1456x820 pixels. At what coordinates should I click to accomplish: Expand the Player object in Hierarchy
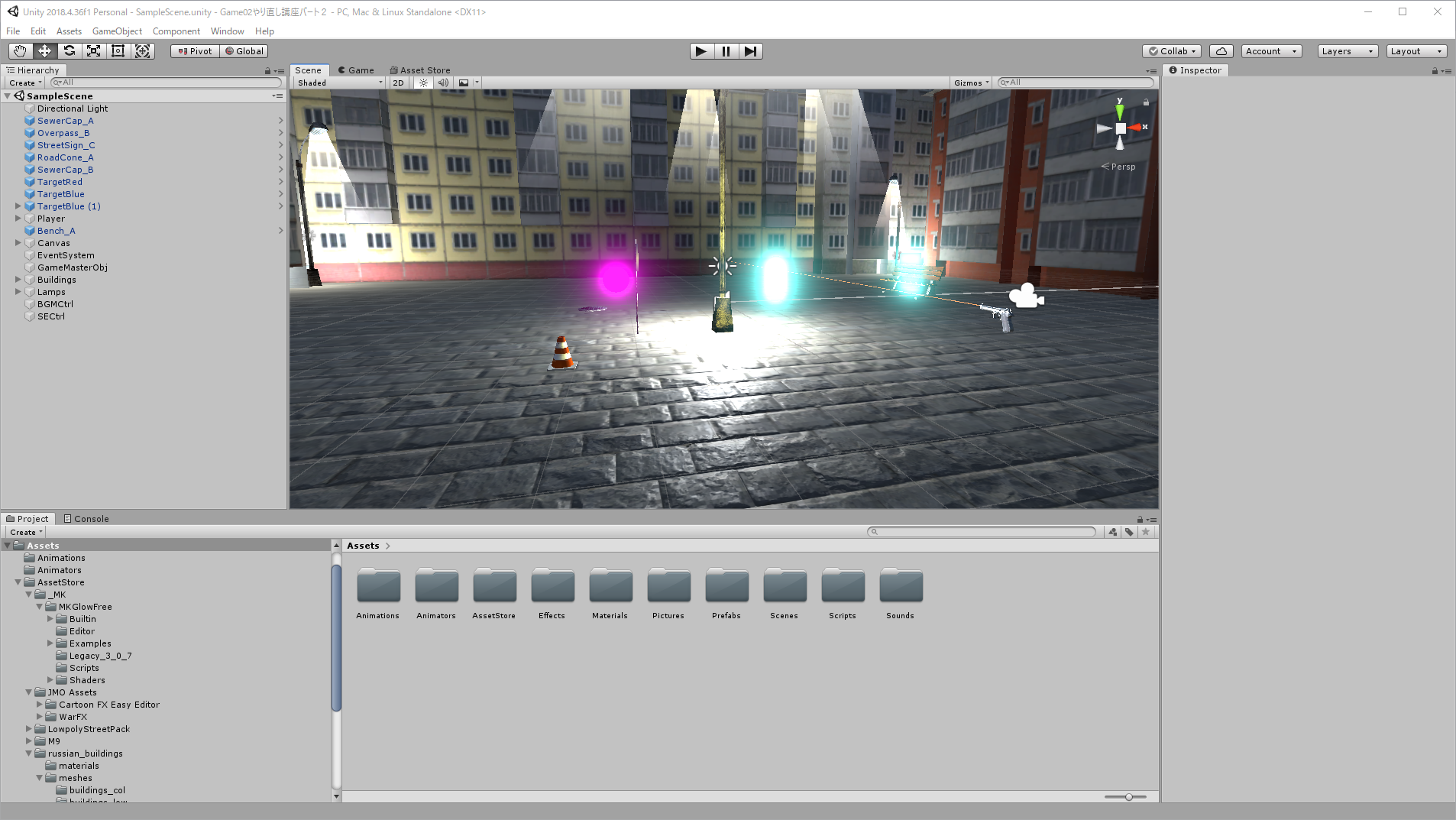coord(18,219)
